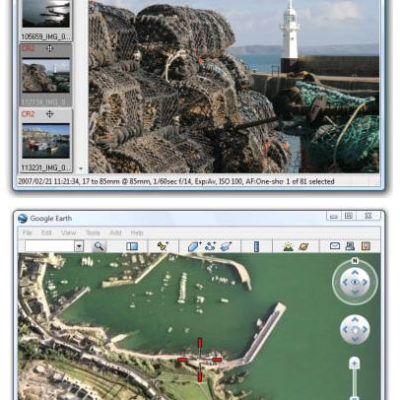Switch to sky with planet icon
The width and height of the screenshot is (400, 400).
point(304,246)
